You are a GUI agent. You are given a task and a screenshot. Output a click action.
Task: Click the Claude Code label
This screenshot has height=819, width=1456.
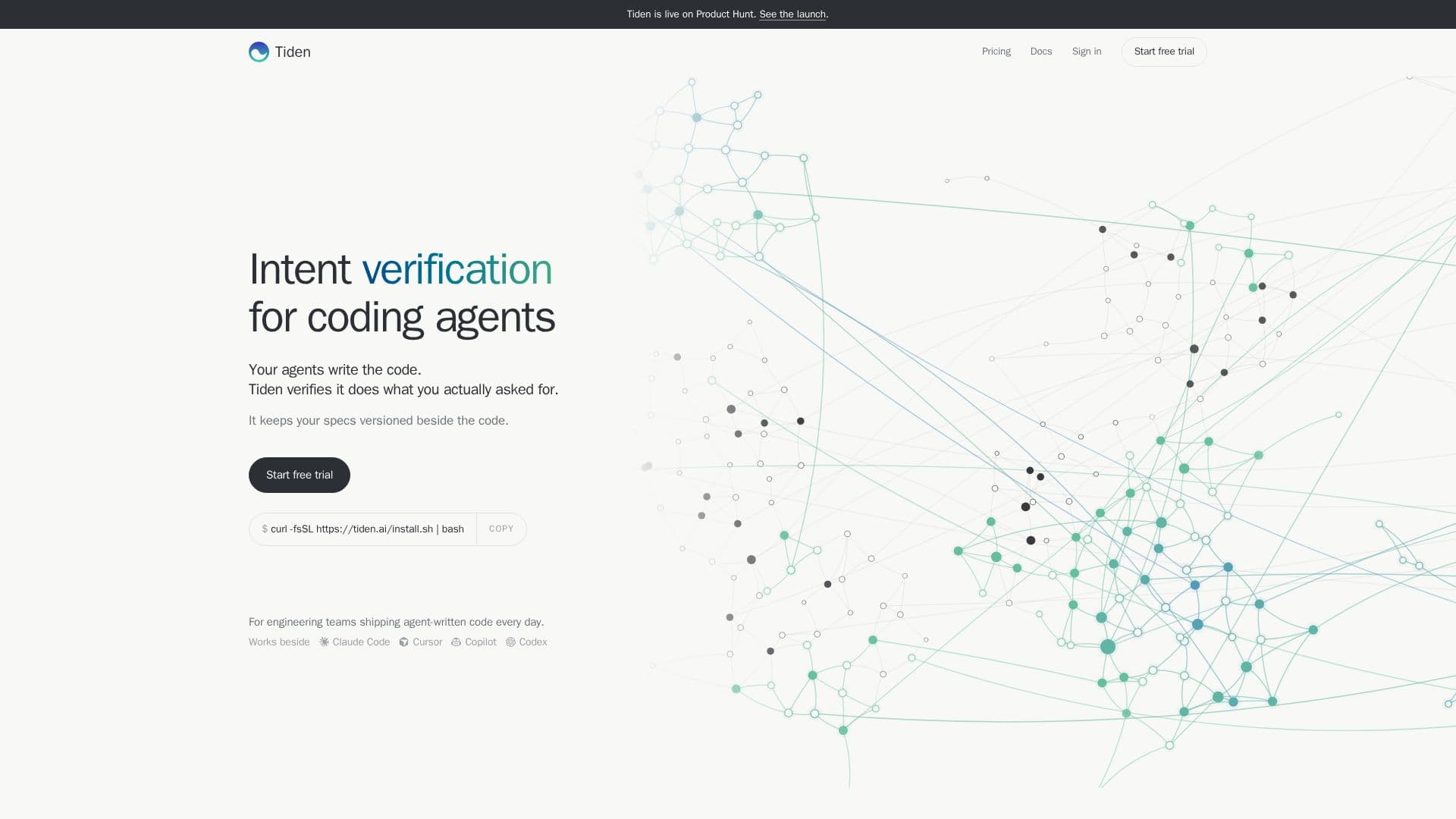(361, 642)
